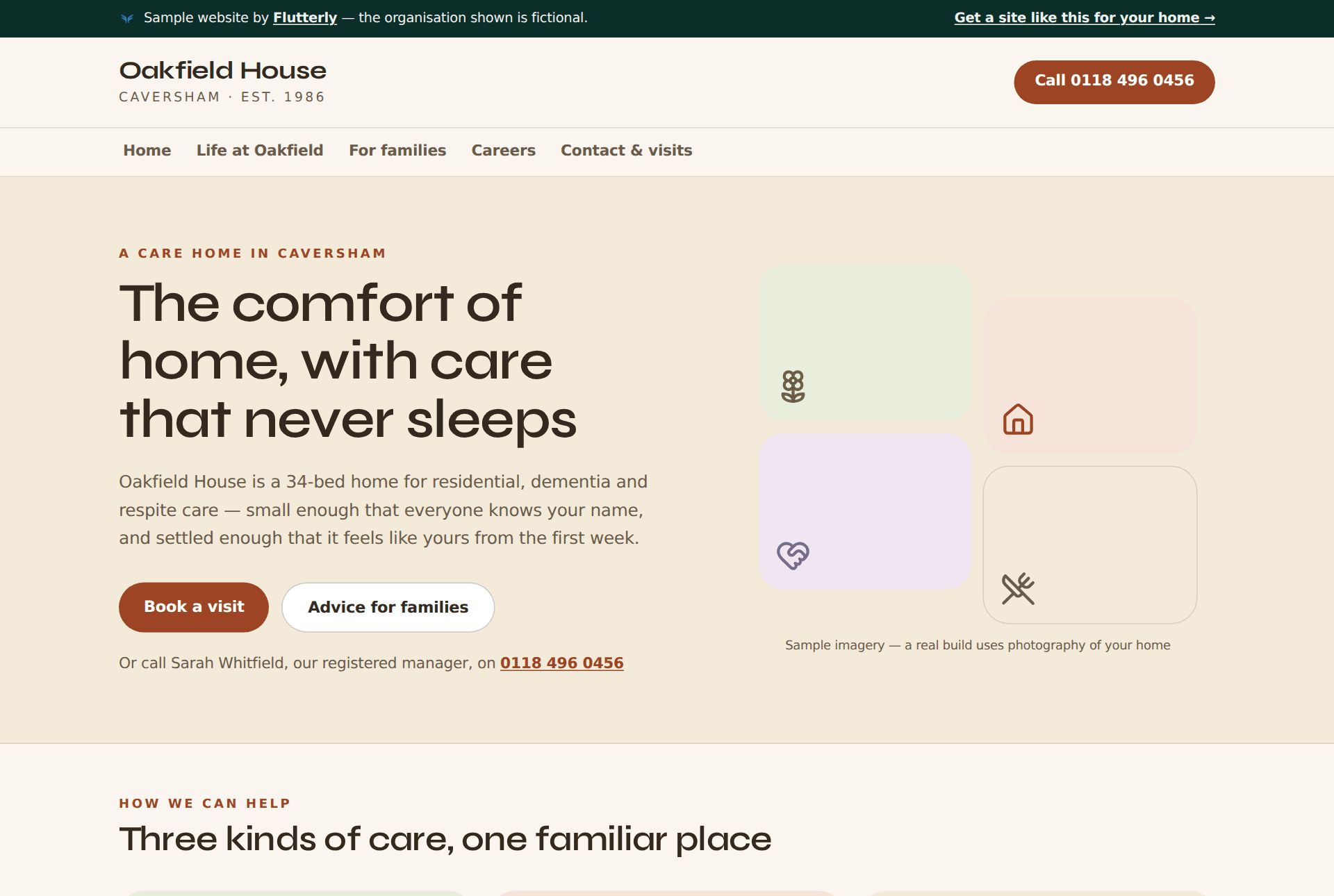The height and width of the screenshot is (896, 1334).
Task: Click the Book a visit button
Action: [x=194, y=607]
